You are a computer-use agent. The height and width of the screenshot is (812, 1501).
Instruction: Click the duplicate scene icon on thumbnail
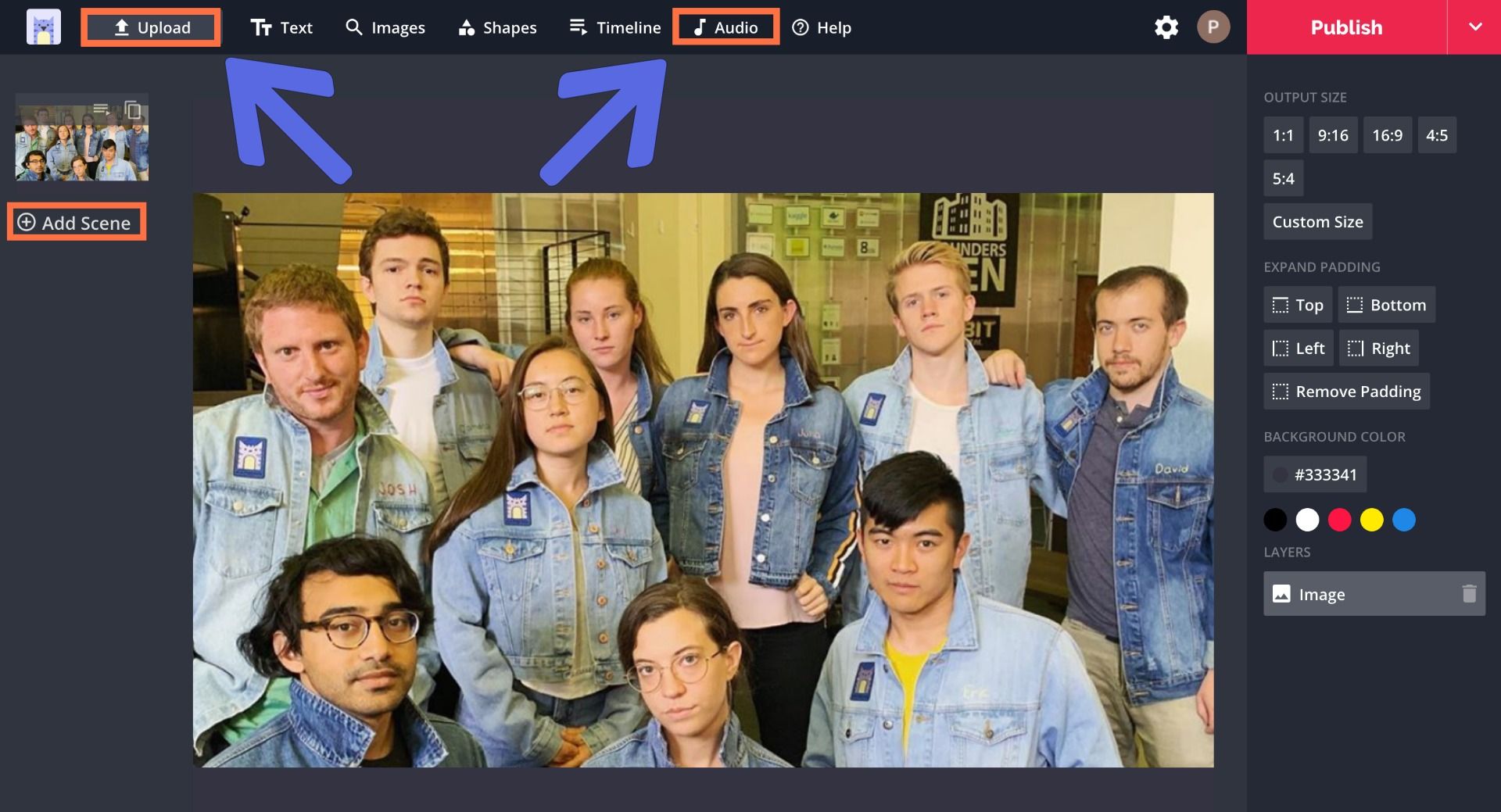click(x=133, y=110)
